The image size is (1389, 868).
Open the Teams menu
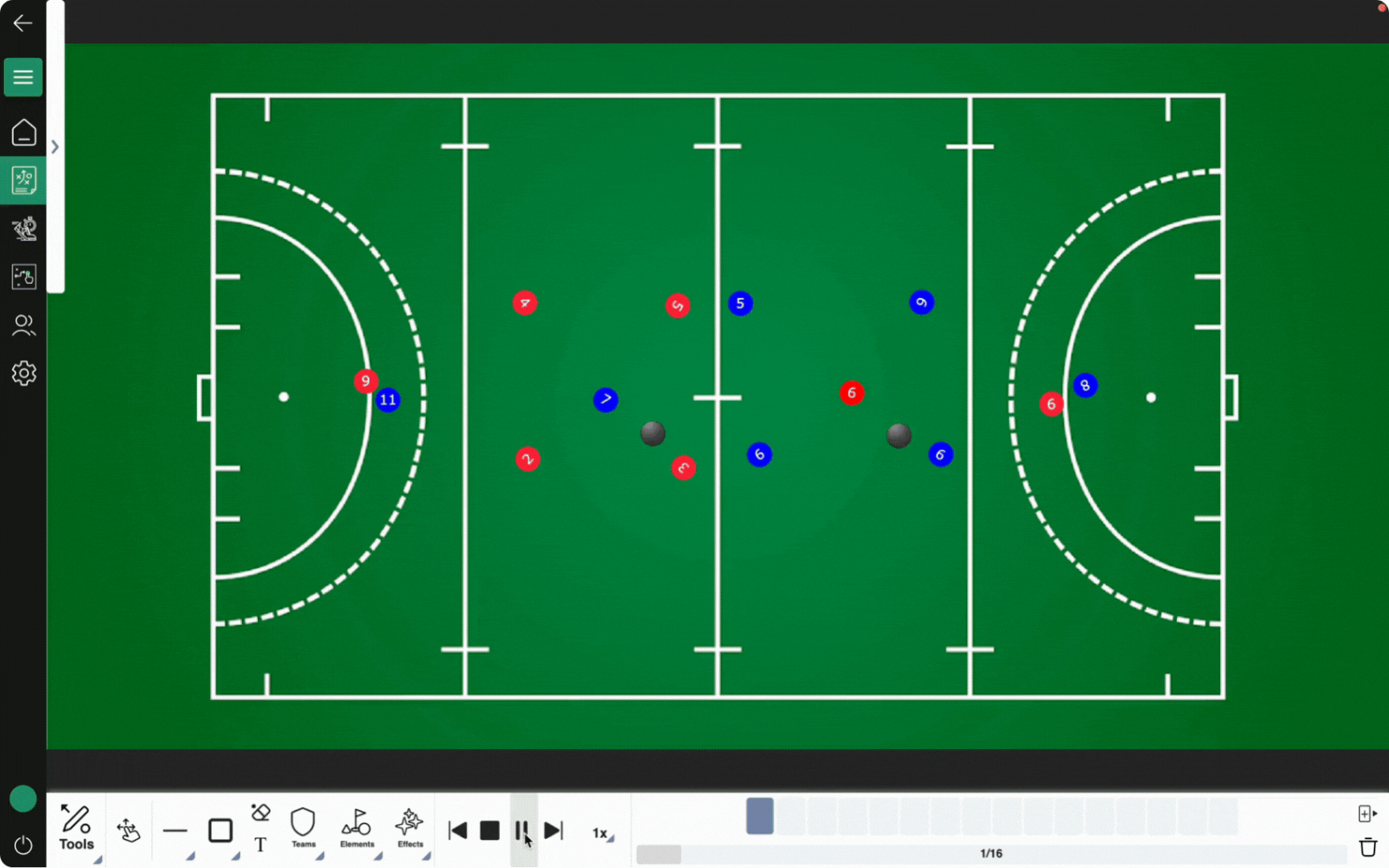303,828
